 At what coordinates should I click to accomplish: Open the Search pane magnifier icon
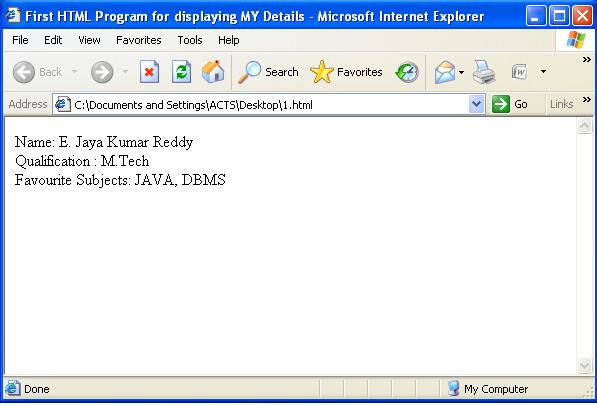249,72
